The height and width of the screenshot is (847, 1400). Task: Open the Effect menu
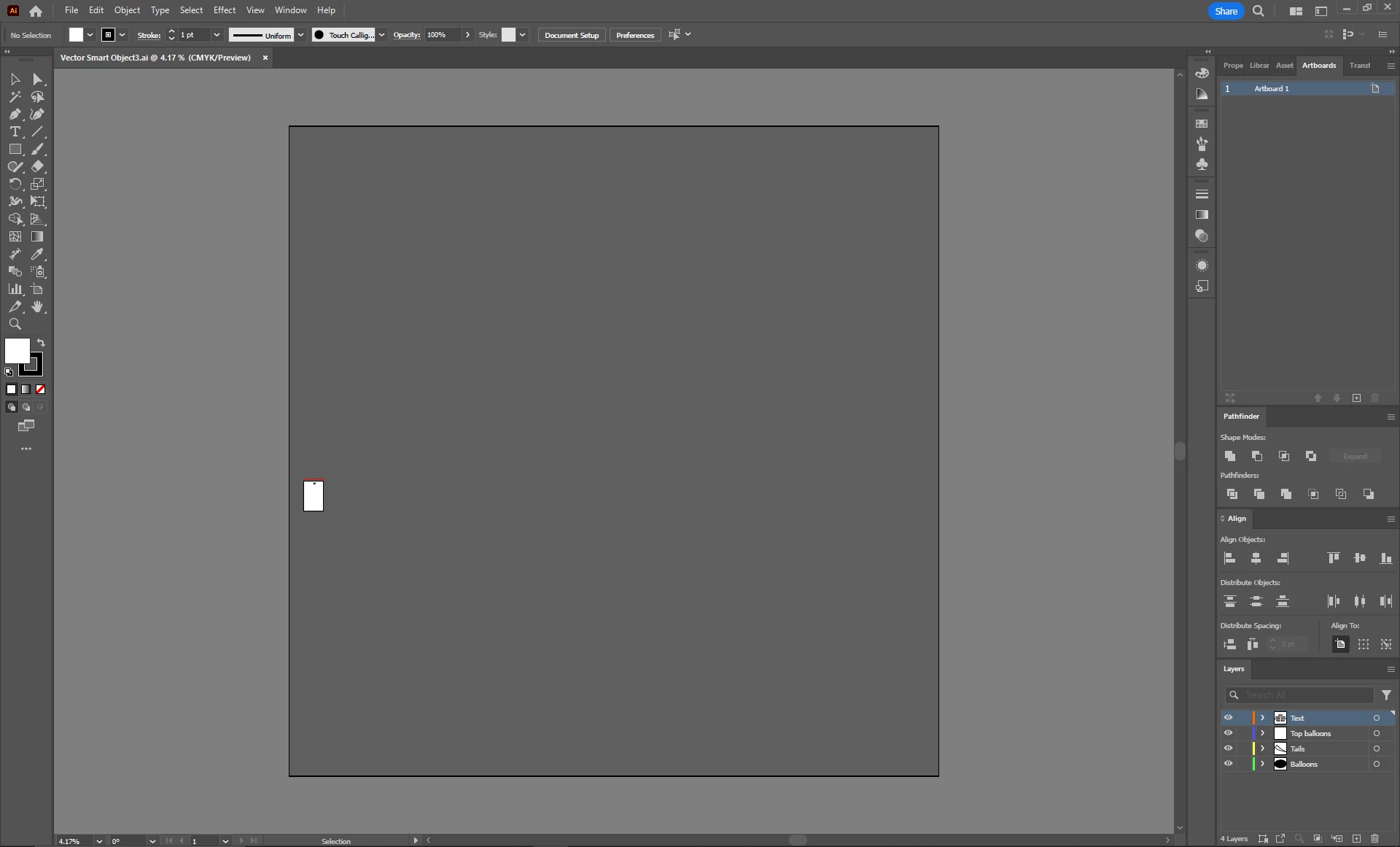click(224, 10)
